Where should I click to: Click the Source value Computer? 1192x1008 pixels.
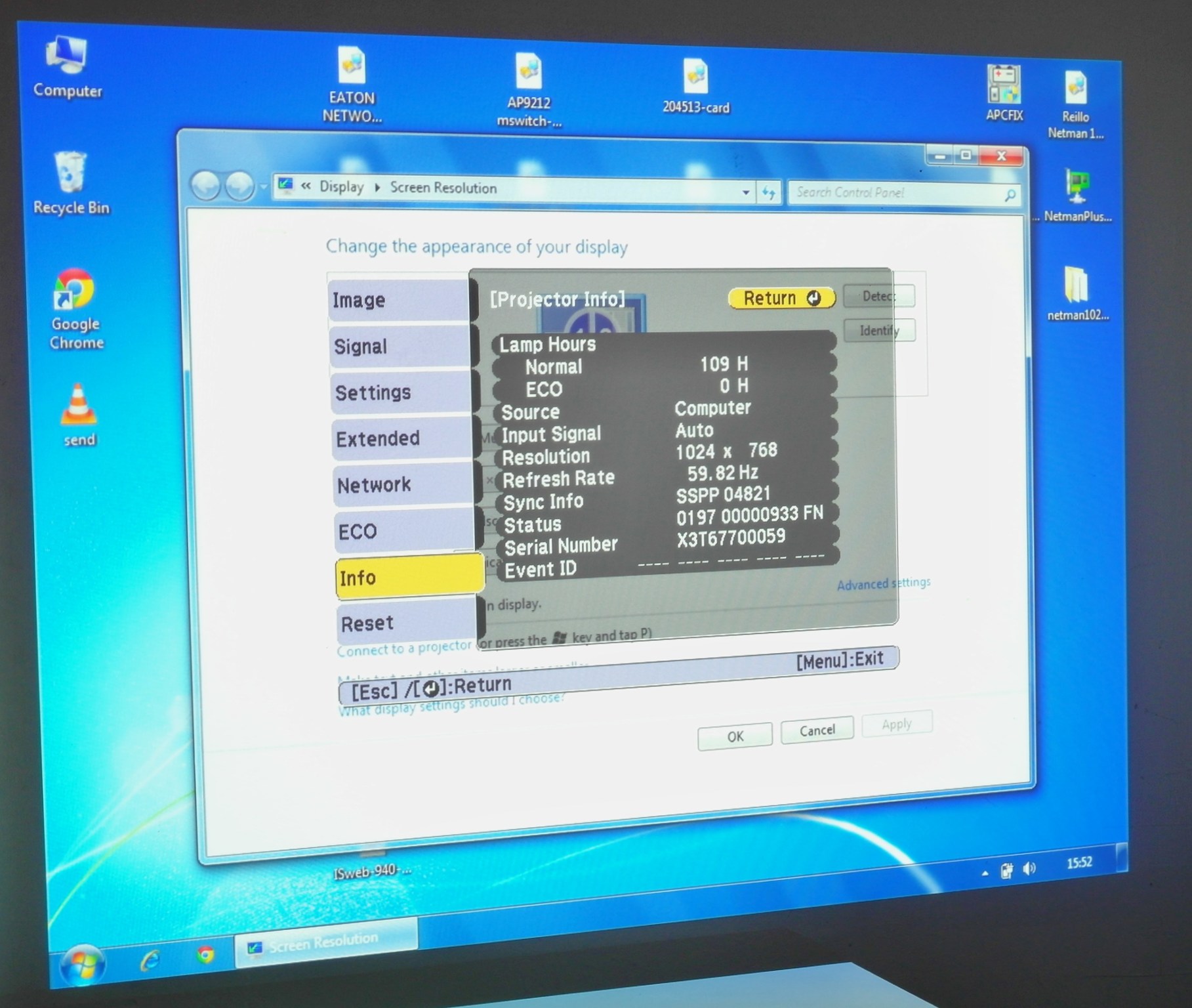(x=713, y=408)
